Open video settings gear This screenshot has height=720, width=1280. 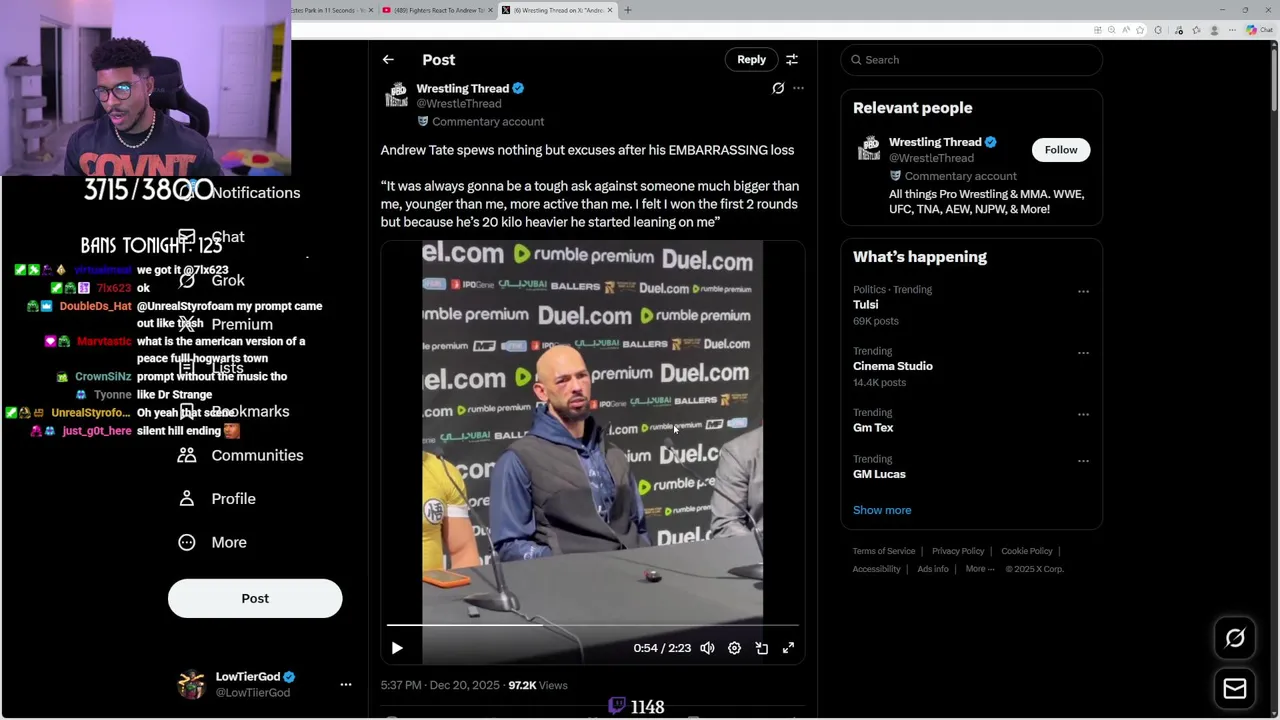pos(734,648)
